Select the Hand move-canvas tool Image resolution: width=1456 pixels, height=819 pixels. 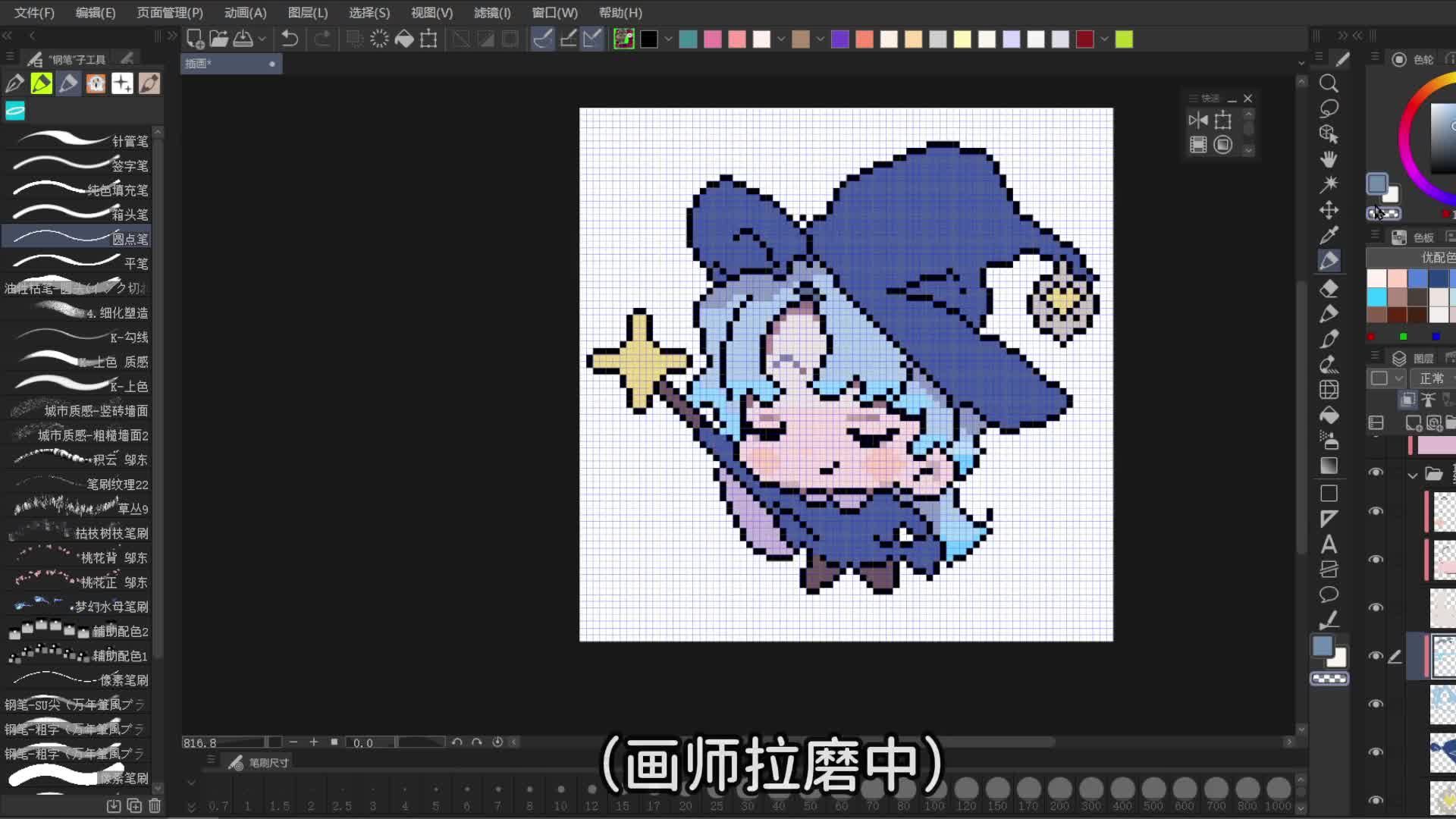point(1329,159)
